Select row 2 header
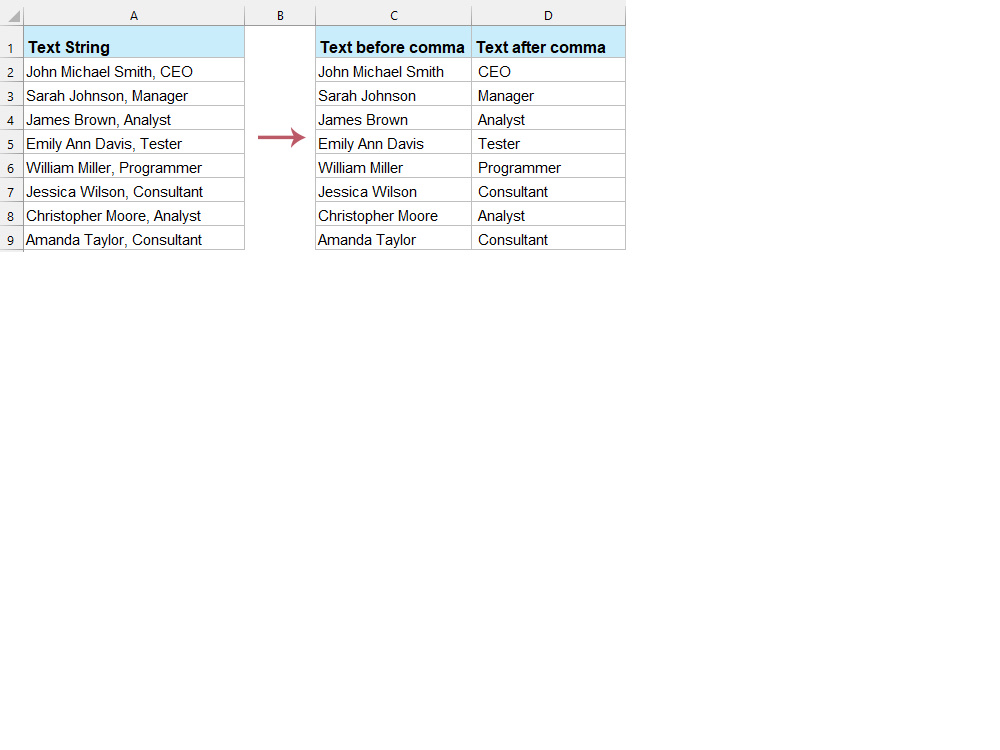 coord(11,70)
